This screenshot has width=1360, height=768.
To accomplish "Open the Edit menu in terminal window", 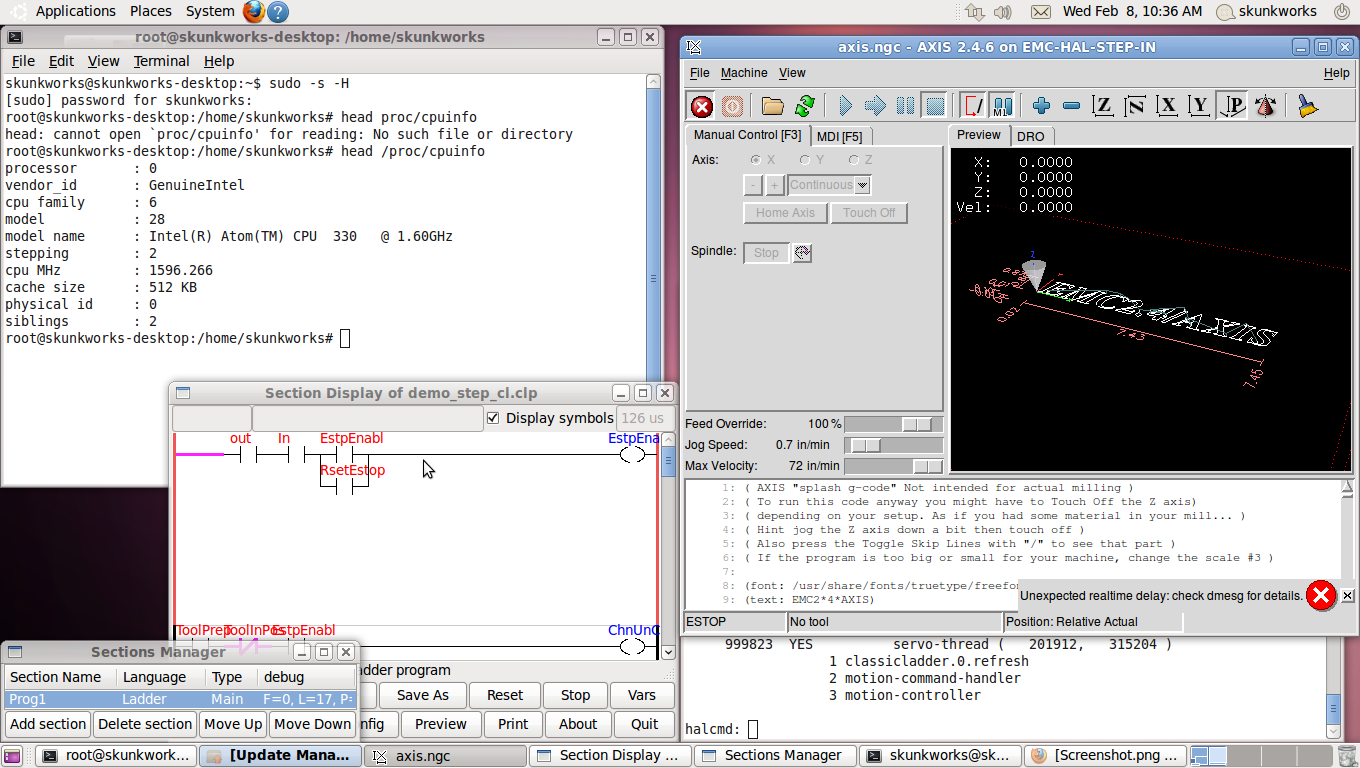I will point(61,61).
